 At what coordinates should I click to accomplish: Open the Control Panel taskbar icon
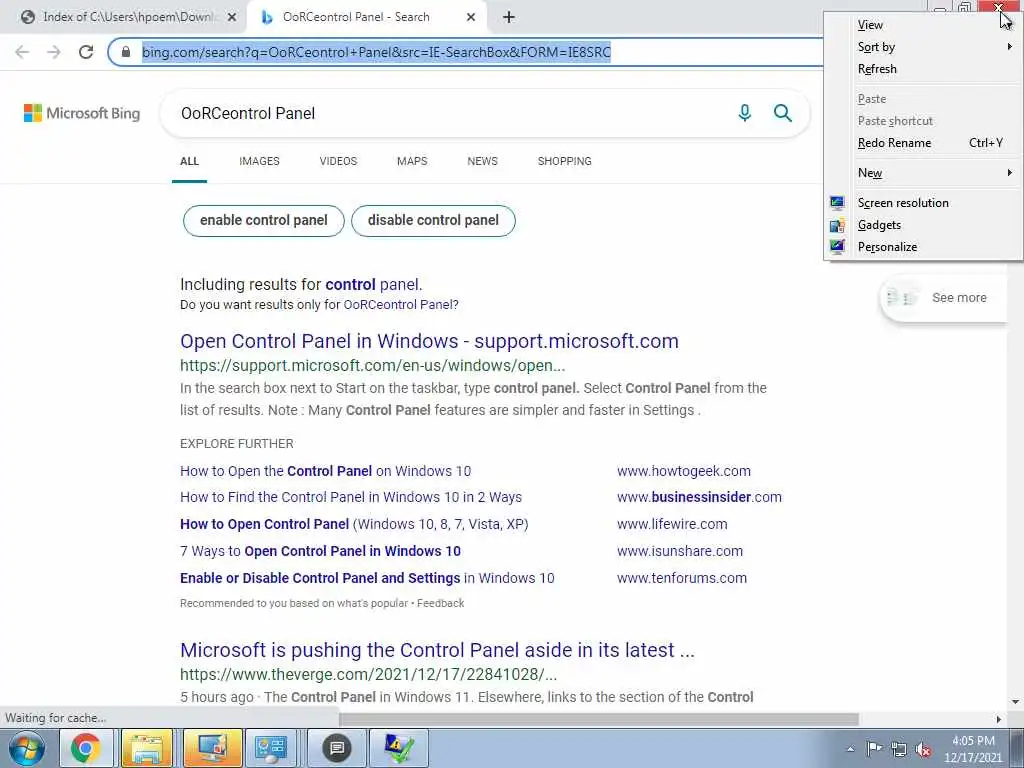click(271, 748)
